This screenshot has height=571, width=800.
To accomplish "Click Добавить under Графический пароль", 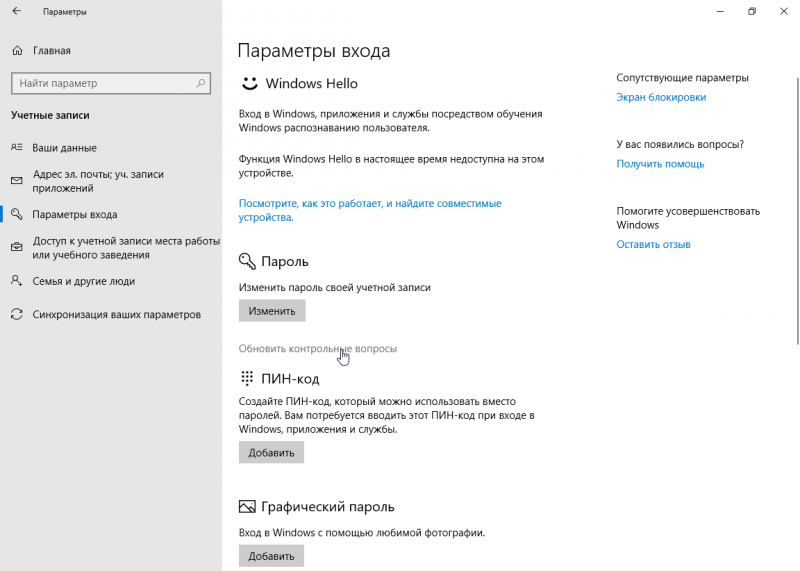I will [271, 556].
